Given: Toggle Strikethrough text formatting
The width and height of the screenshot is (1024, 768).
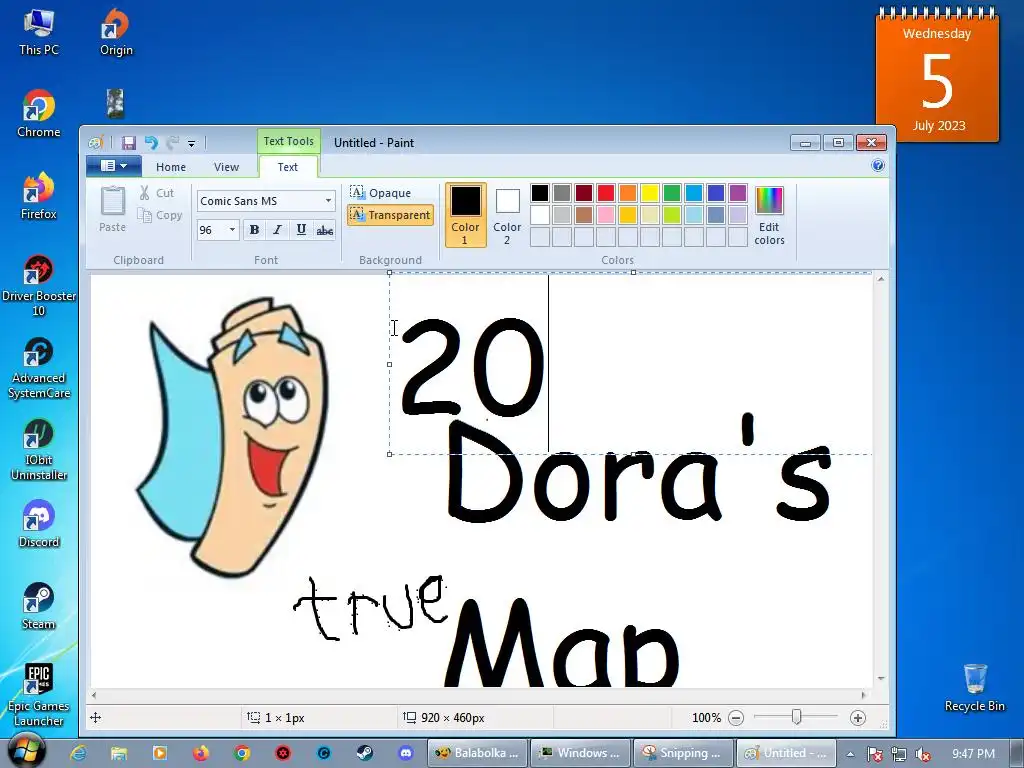Looking at the screenshot, I should coord(325,230).
